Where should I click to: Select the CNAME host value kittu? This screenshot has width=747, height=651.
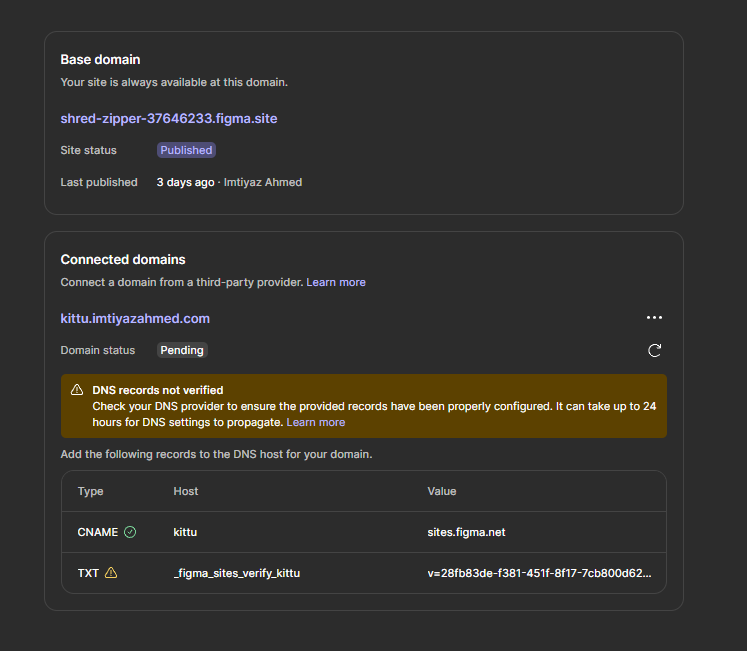coord(185,532)
